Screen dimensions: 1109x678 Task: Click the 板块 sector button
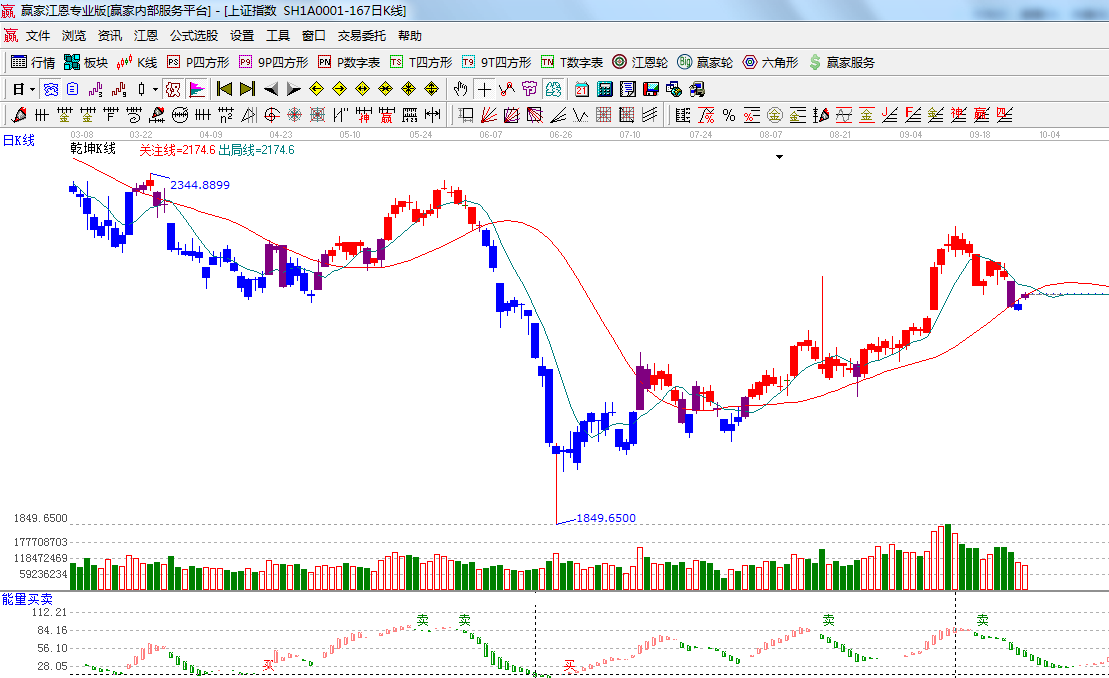click(86, 62)
